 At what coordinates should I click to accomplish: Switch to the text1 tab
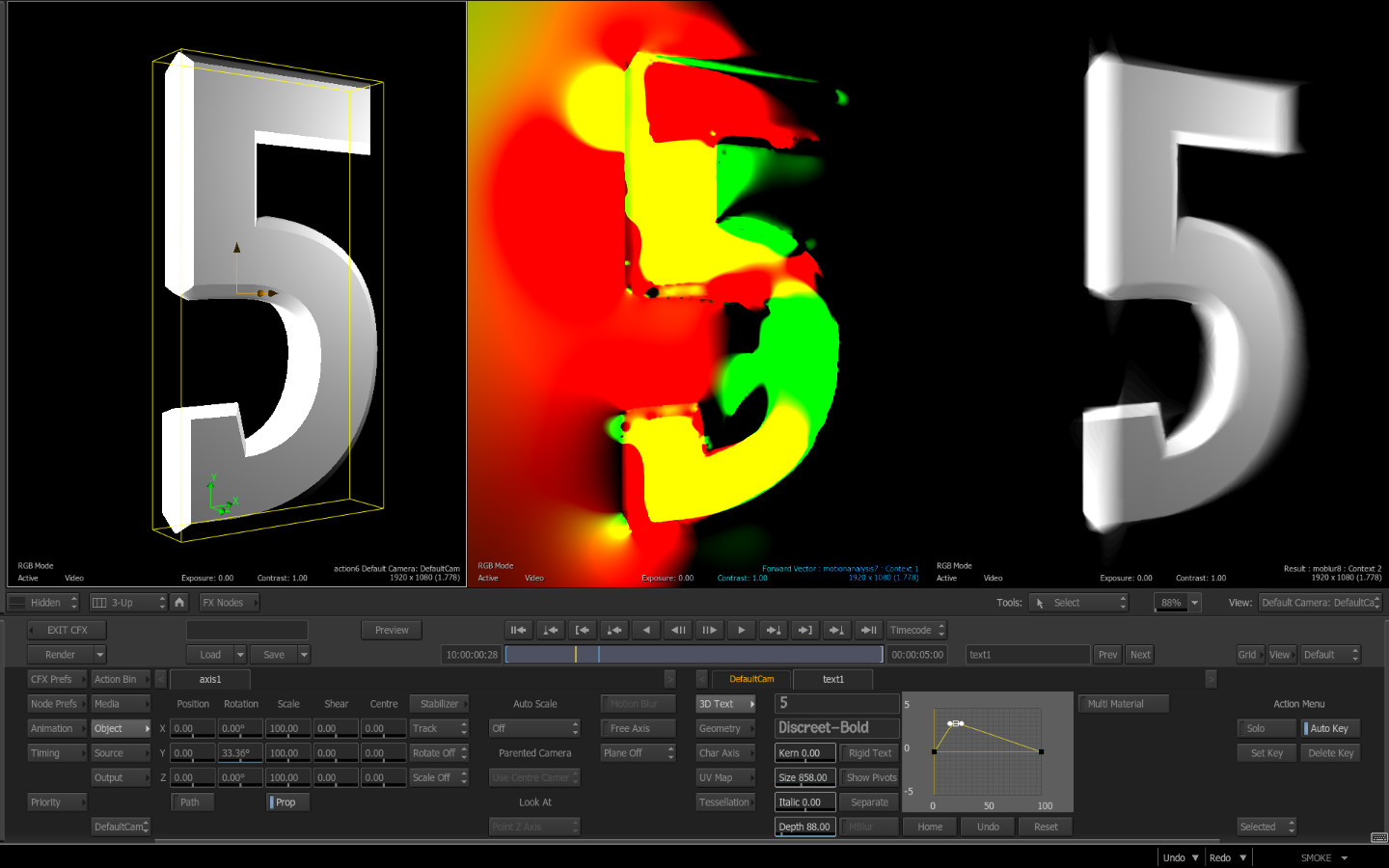[832, 679]
